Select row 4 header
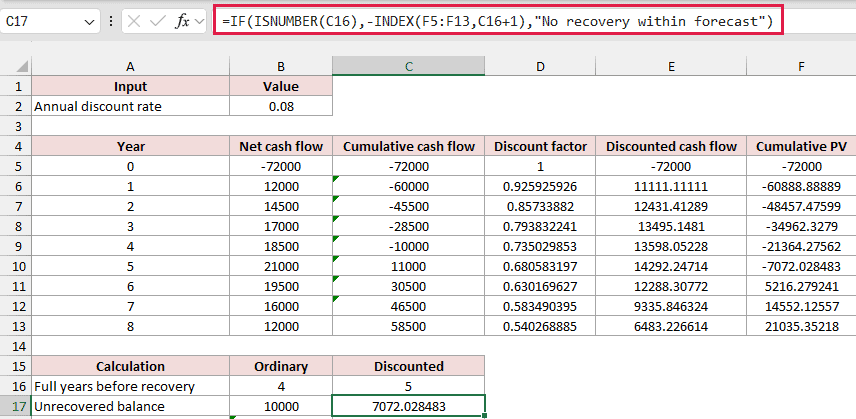Image resolution: width=856 pixels, height=419 pixels. pyautogui.click(x=16, y=146)
